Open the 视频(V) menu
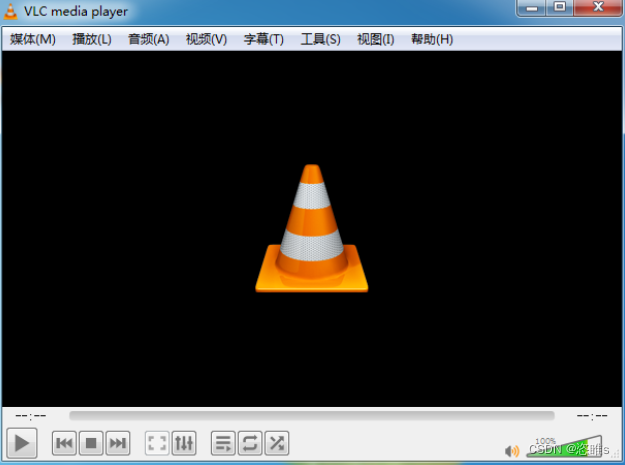The width and height of the screenshot is (625, 465). click(x=206, y=39)
